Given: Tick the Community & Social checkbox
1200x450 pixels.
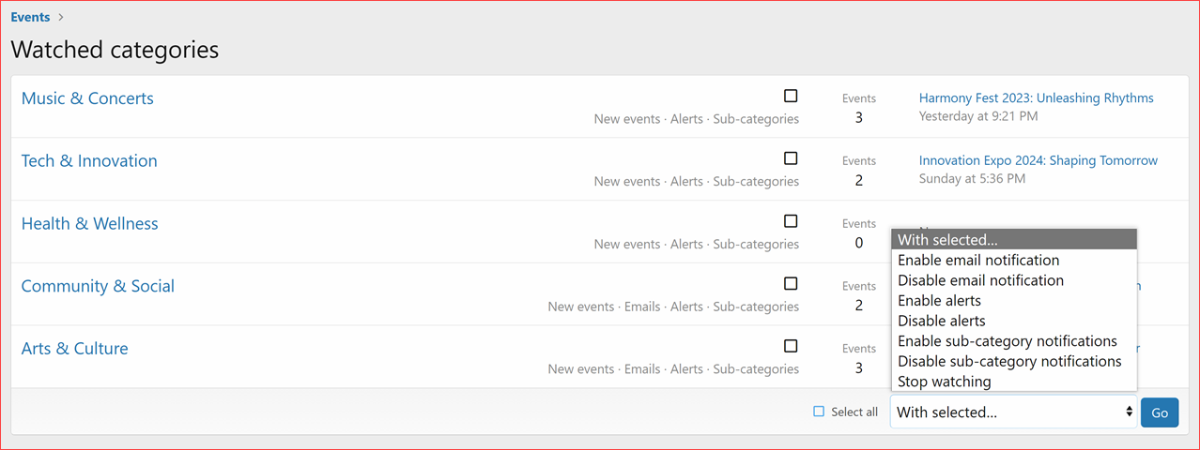Looking at the screenshot, I should click(791, 283).
